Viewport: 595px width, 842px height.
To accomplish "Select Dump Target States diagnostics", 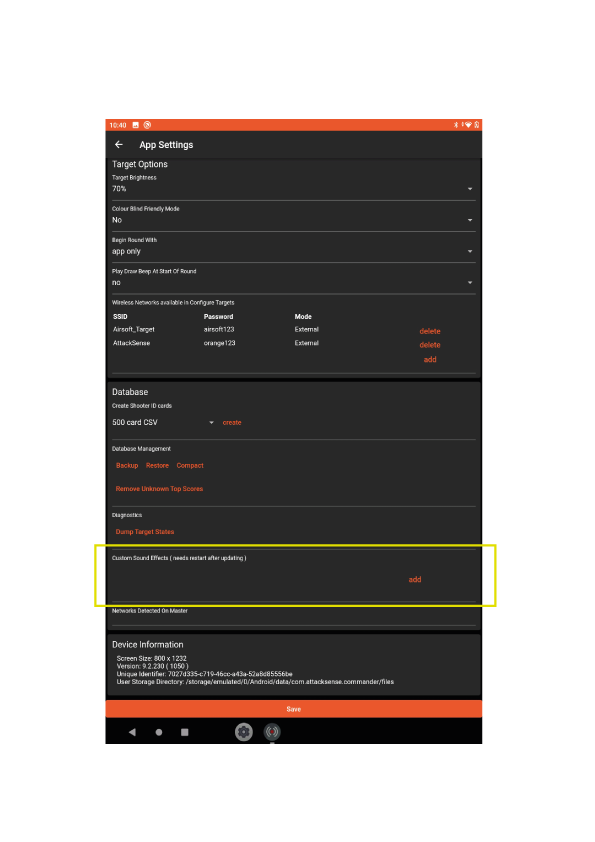I will click(x=144, y=532).
